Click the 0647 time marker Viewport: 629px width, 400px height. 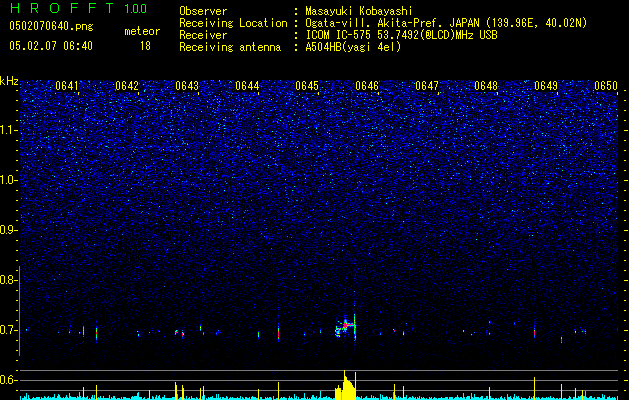point(427,86)
